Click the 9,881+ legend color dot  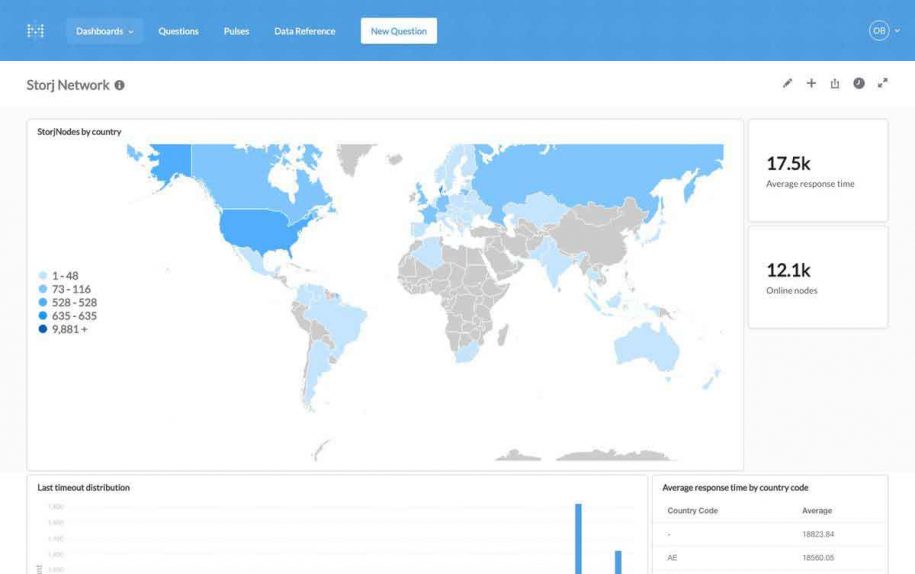[42, 329]
